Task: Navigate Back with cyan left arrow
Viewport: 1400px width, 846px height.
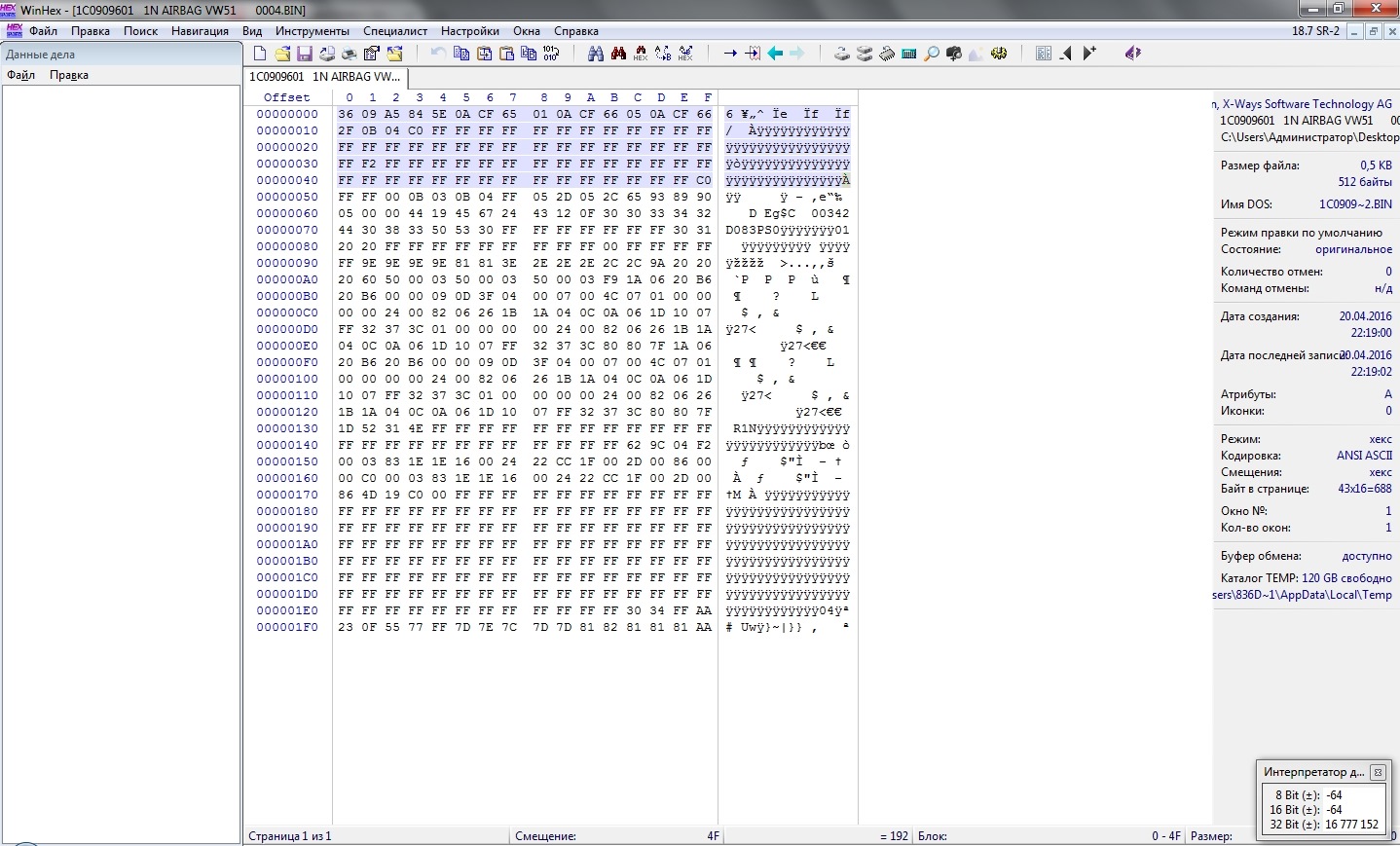Action: [775, 54]
